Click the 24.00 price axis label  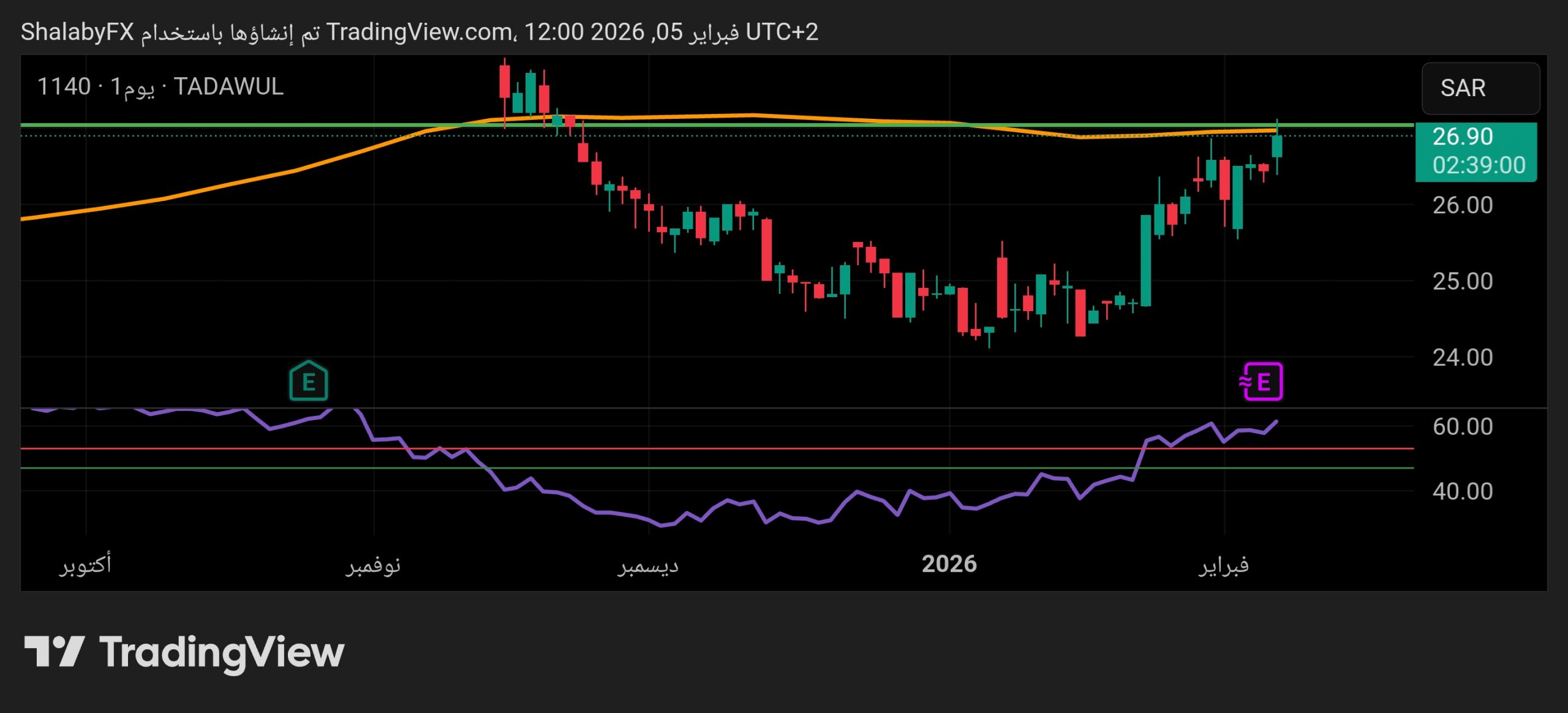(x=1462, y=358)
